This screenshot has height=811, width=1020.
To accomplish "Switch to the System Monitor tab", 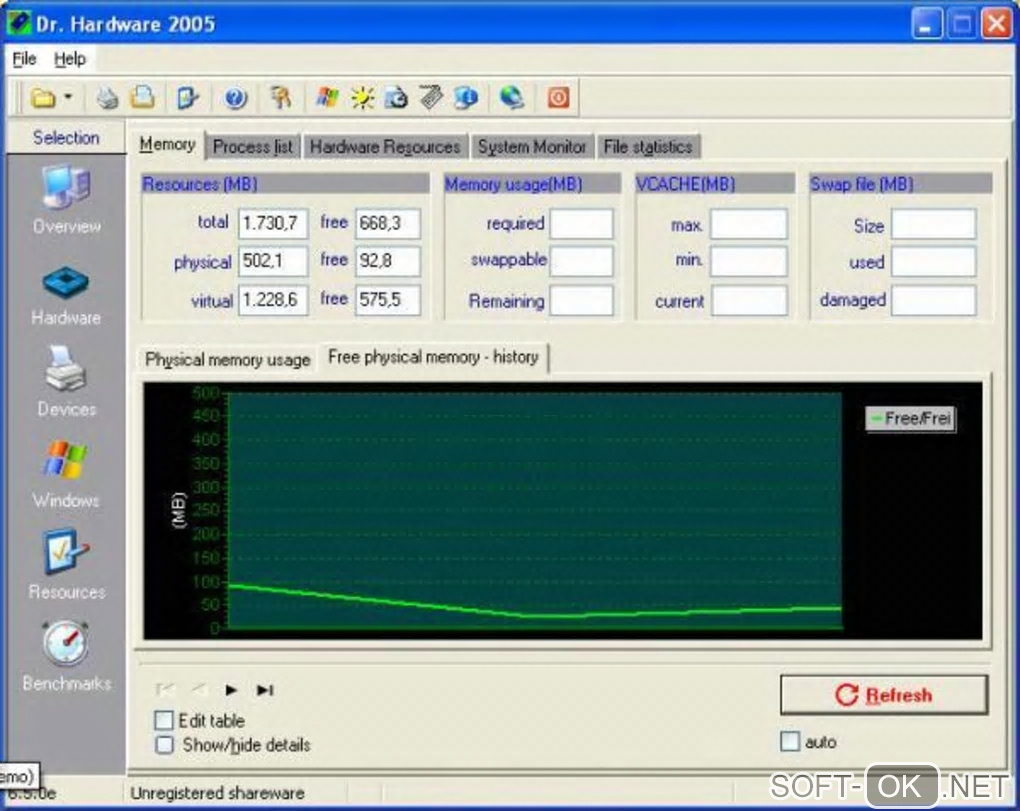I will tap(532, 147).
